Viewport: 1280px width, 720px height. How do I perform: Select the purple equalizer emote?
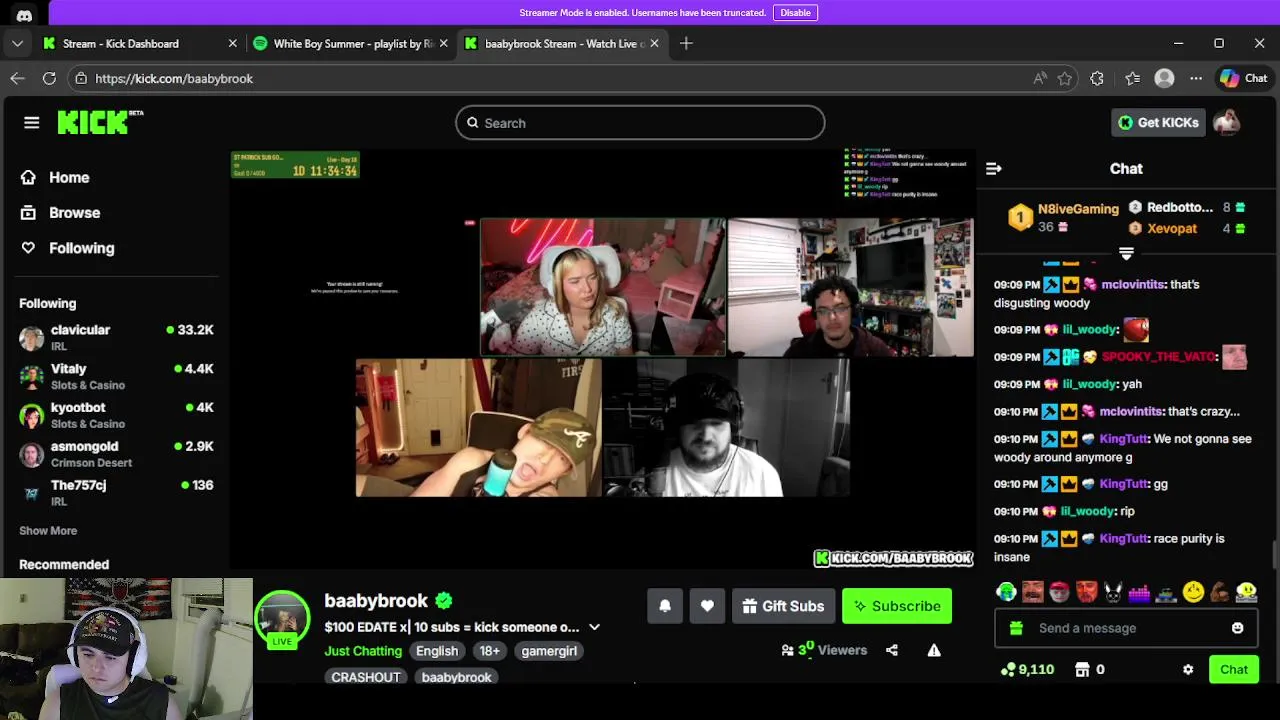1139,592
